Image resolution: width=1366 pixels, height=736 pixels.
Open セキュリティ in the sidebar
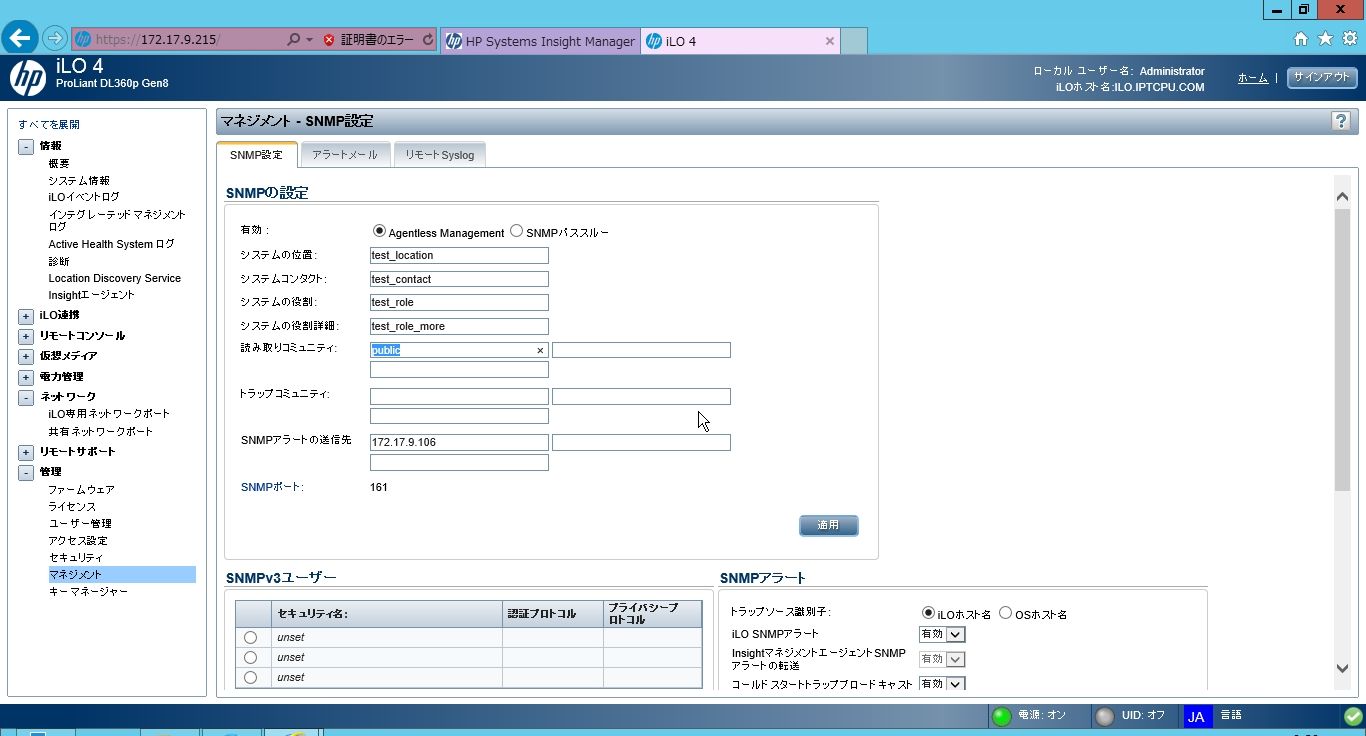[x=76, y=557]
